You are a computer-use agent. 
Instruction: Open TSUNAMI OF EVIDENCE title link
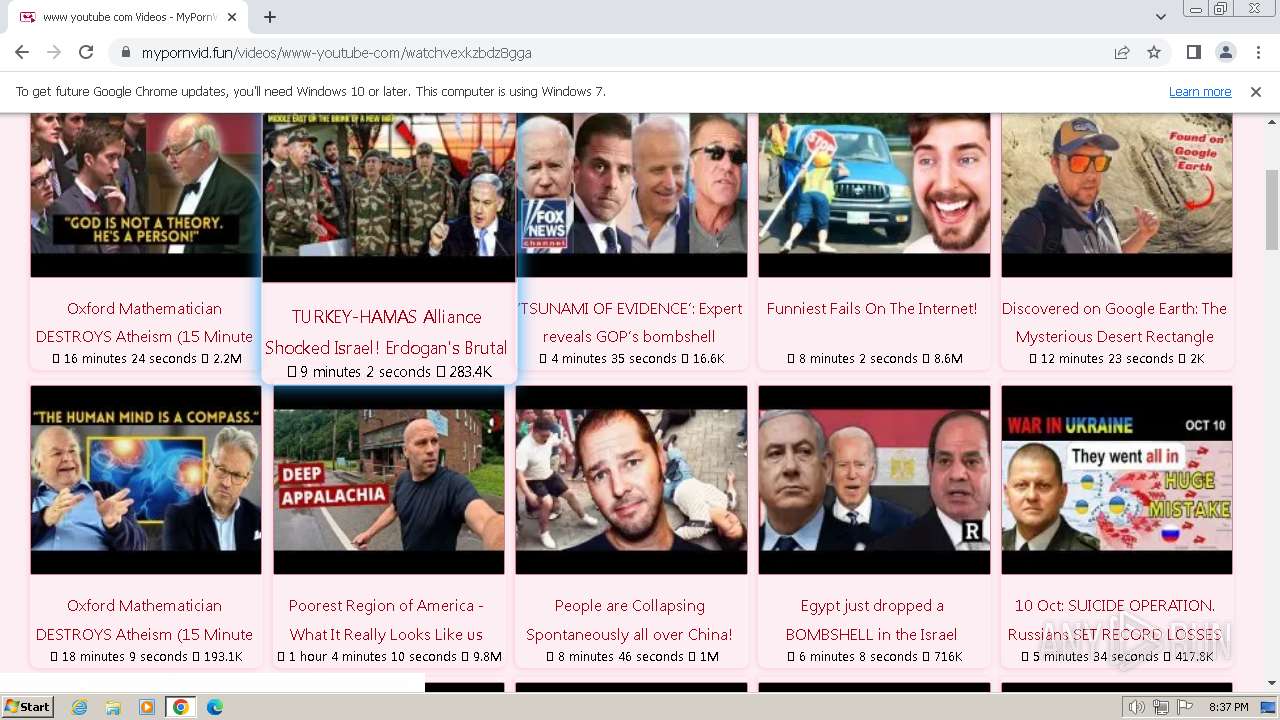pos(629,322)
